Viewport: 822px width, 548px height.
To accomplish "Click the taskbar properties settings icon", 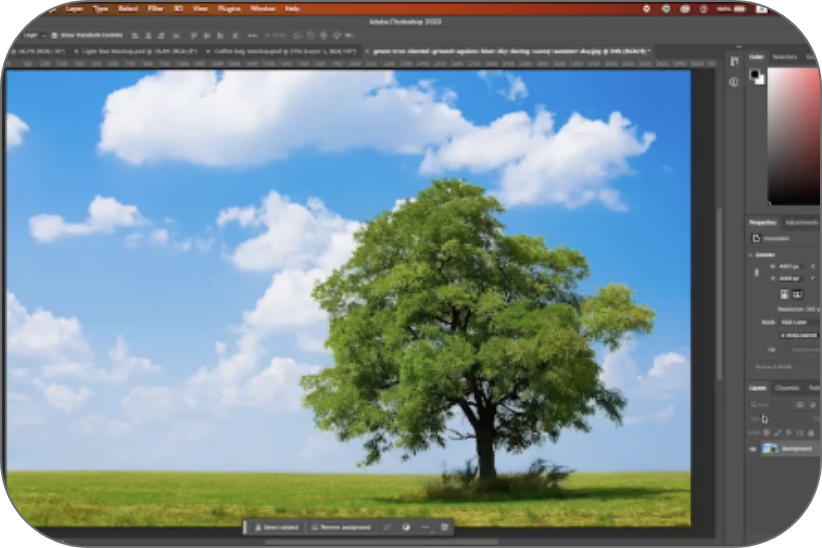I will click(x=444, y=527).
